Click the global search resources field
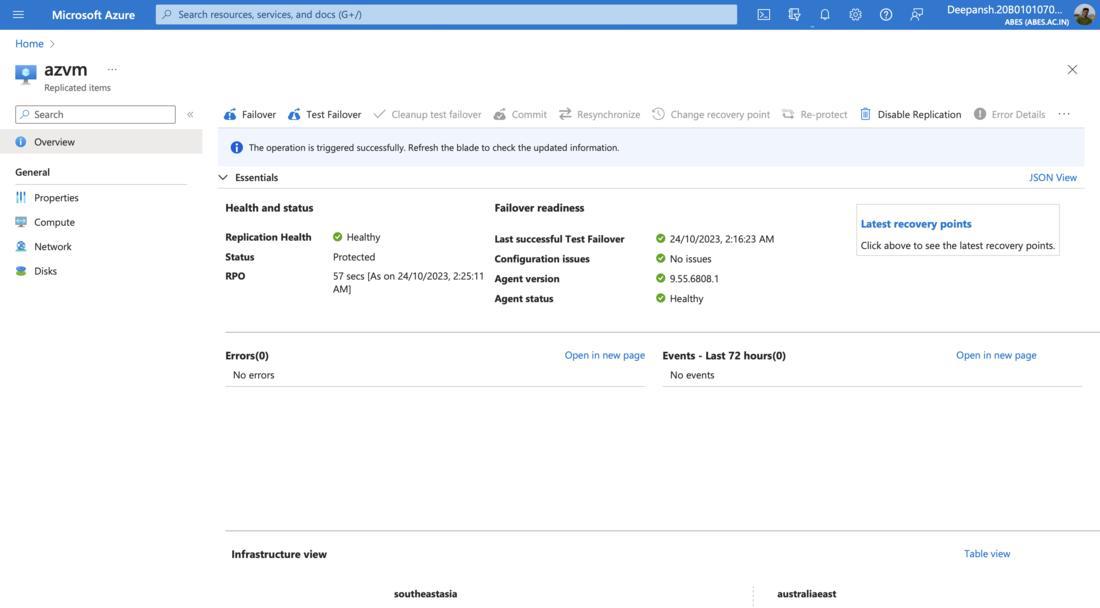 coord(446,14)
